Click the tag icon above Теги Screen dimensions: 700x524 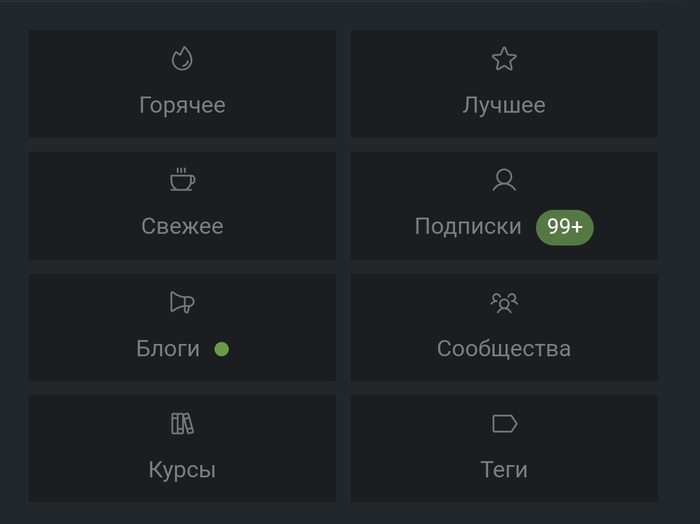(504, 424)
